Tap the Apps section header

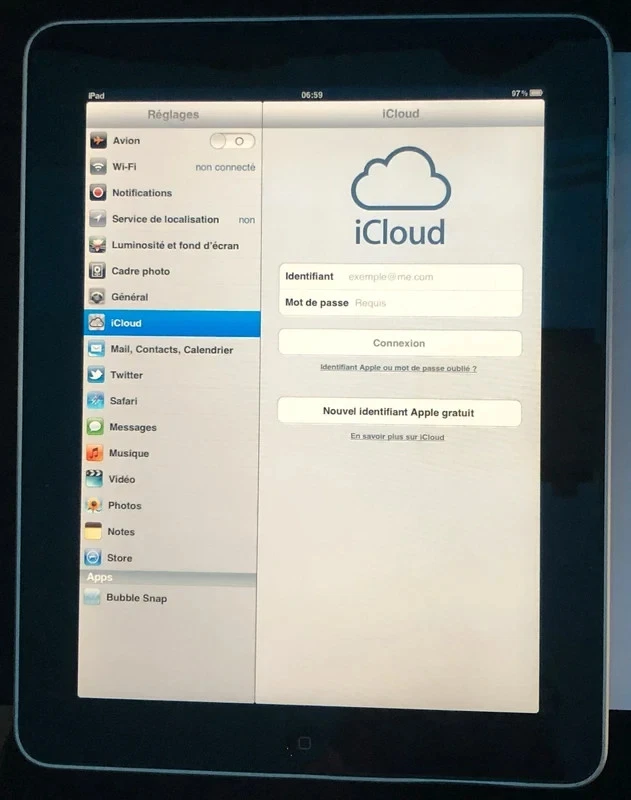(x=168, y=577)
